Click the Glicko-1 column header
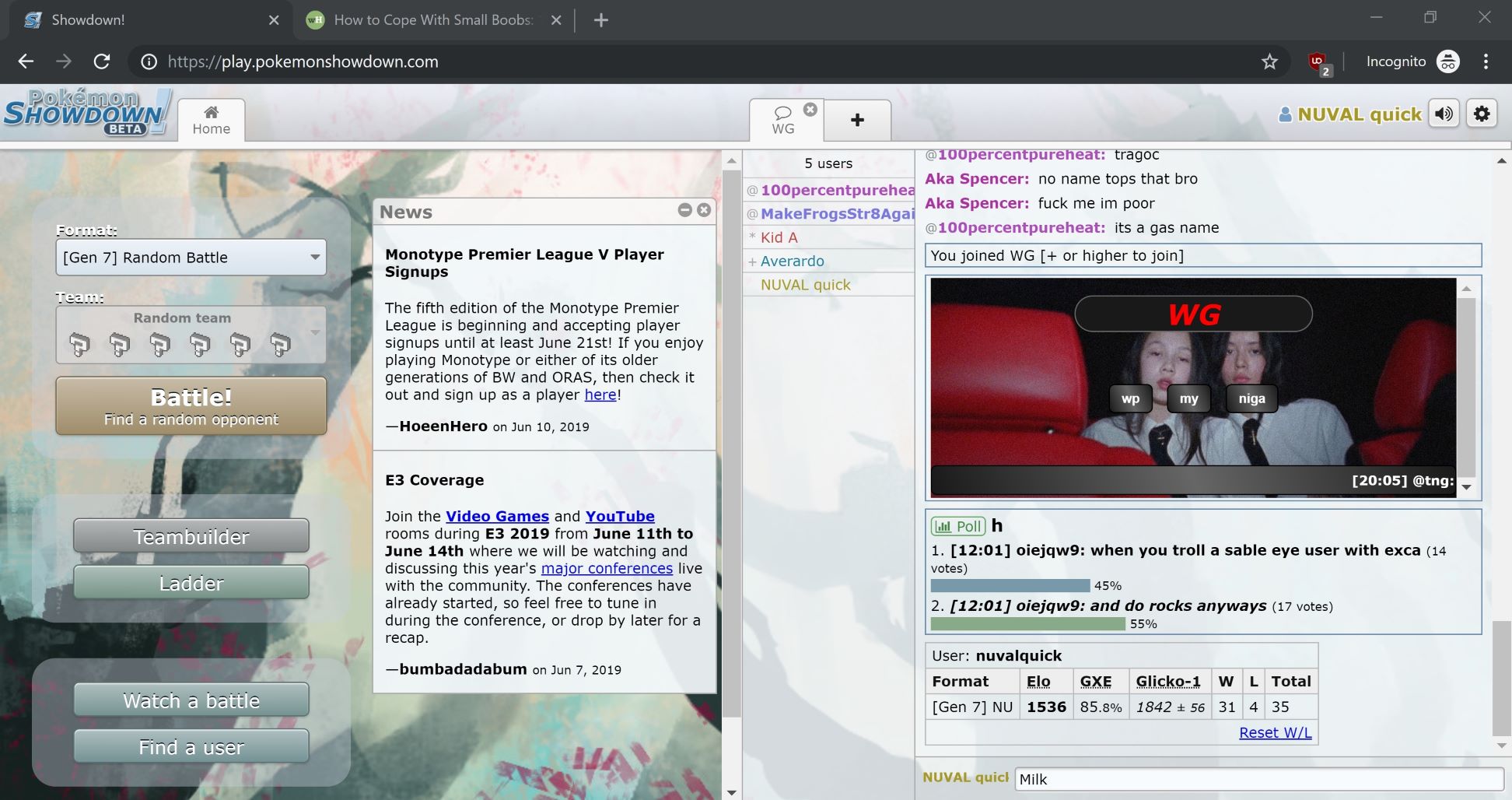 click(x=1167, y=681)
